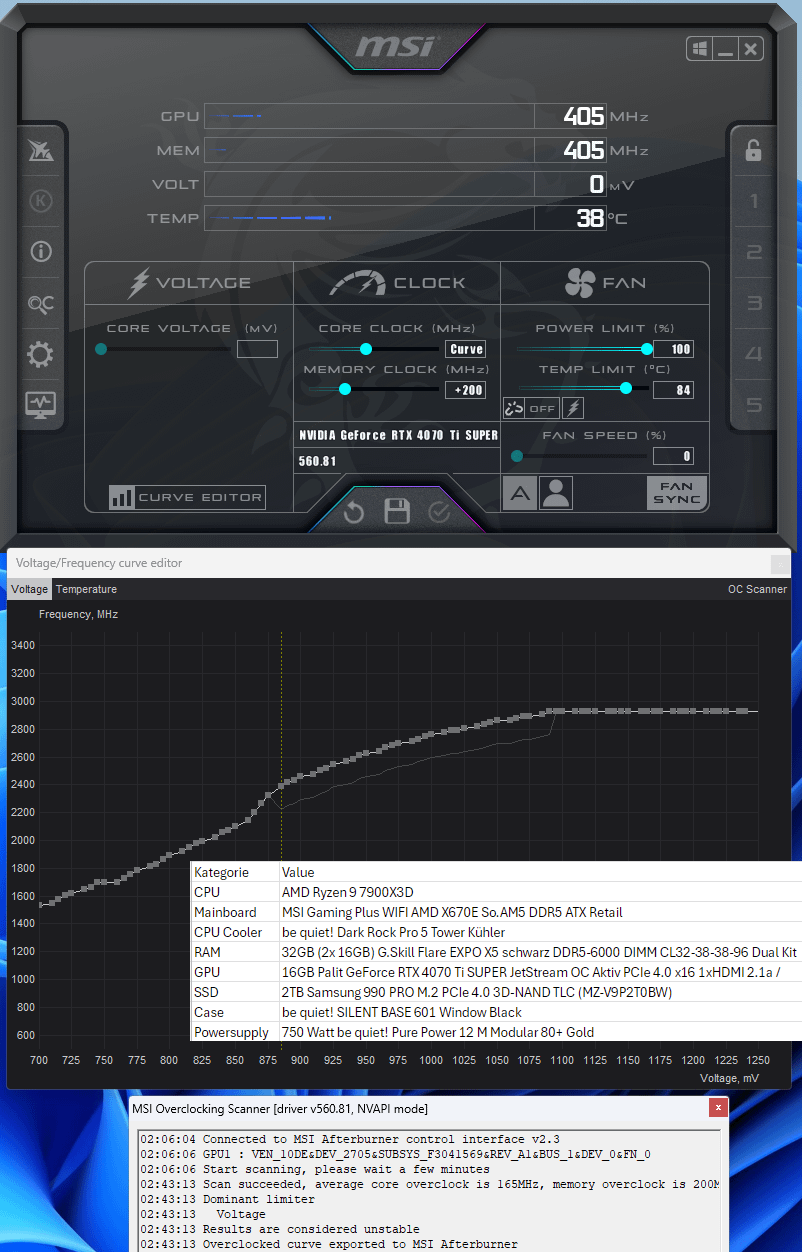802x1252 pixels.
Task: Click the profile lock icon
Action: [x=754, y=150]
